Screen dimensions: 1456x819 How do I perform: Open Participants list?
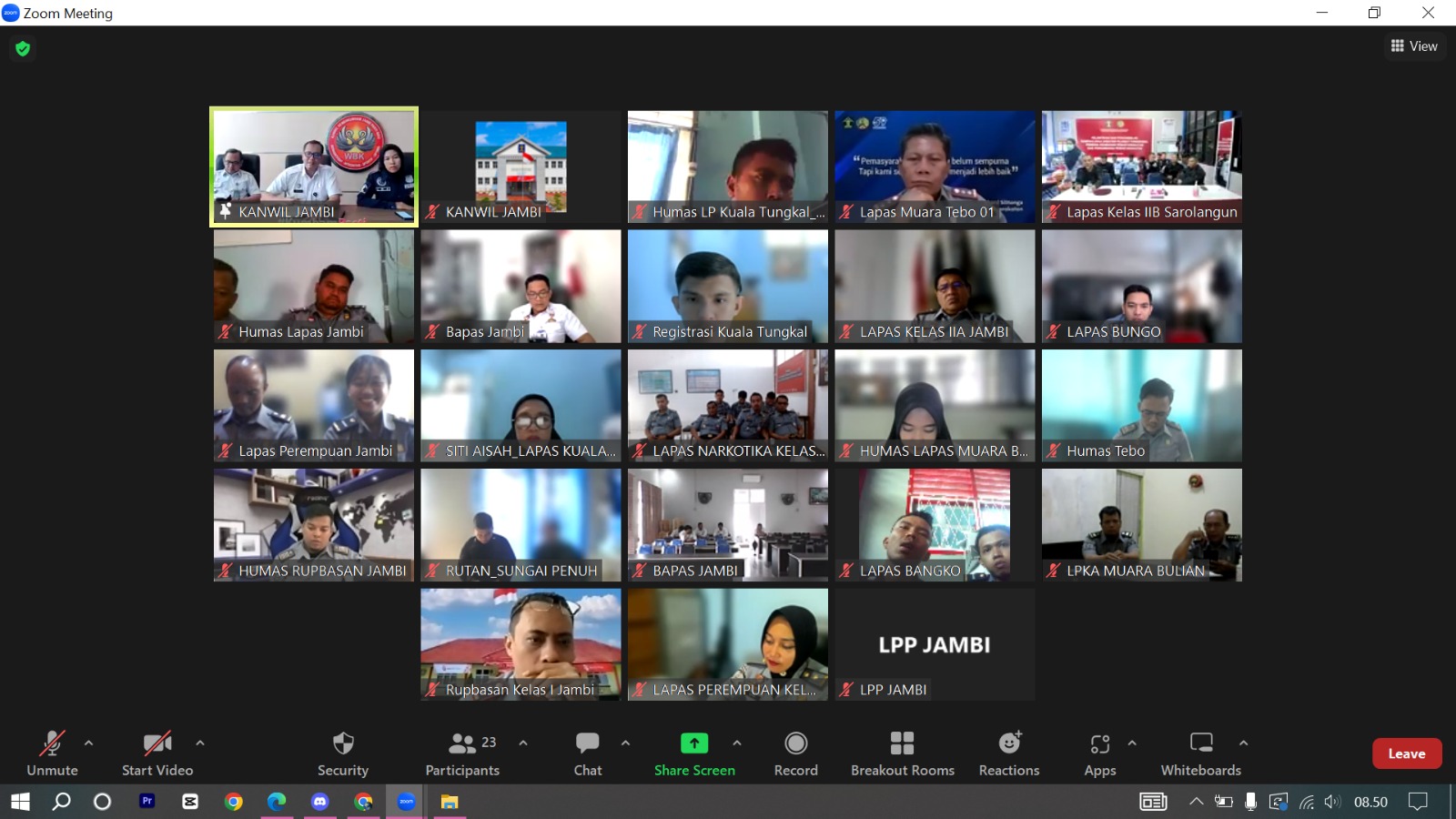462,753
